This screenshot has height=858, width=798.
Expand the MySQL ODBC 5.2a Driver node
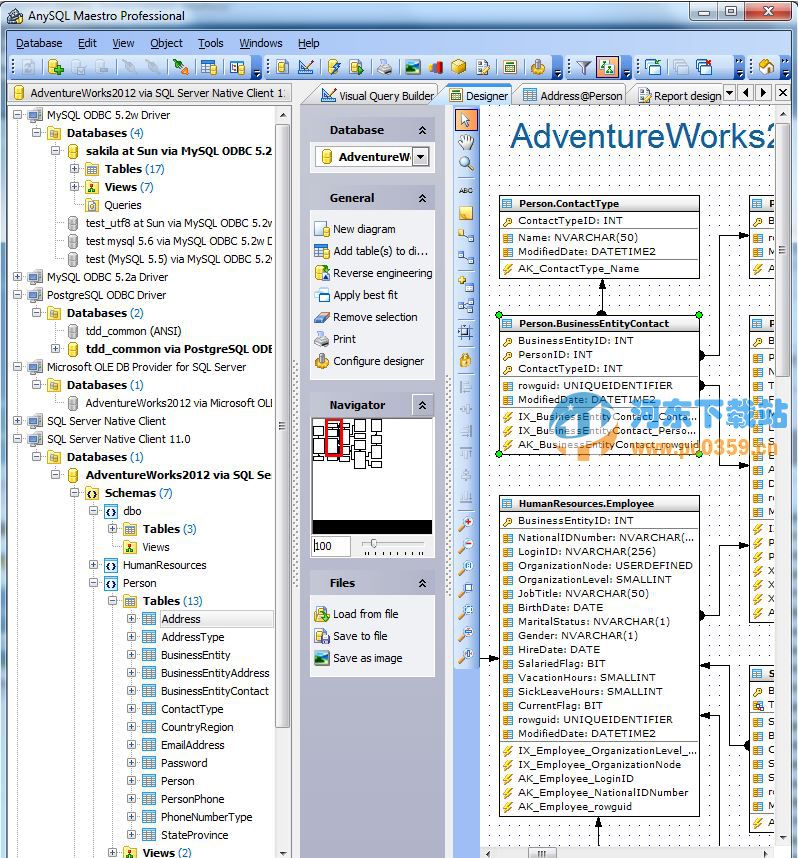click(x=18, y=277)
